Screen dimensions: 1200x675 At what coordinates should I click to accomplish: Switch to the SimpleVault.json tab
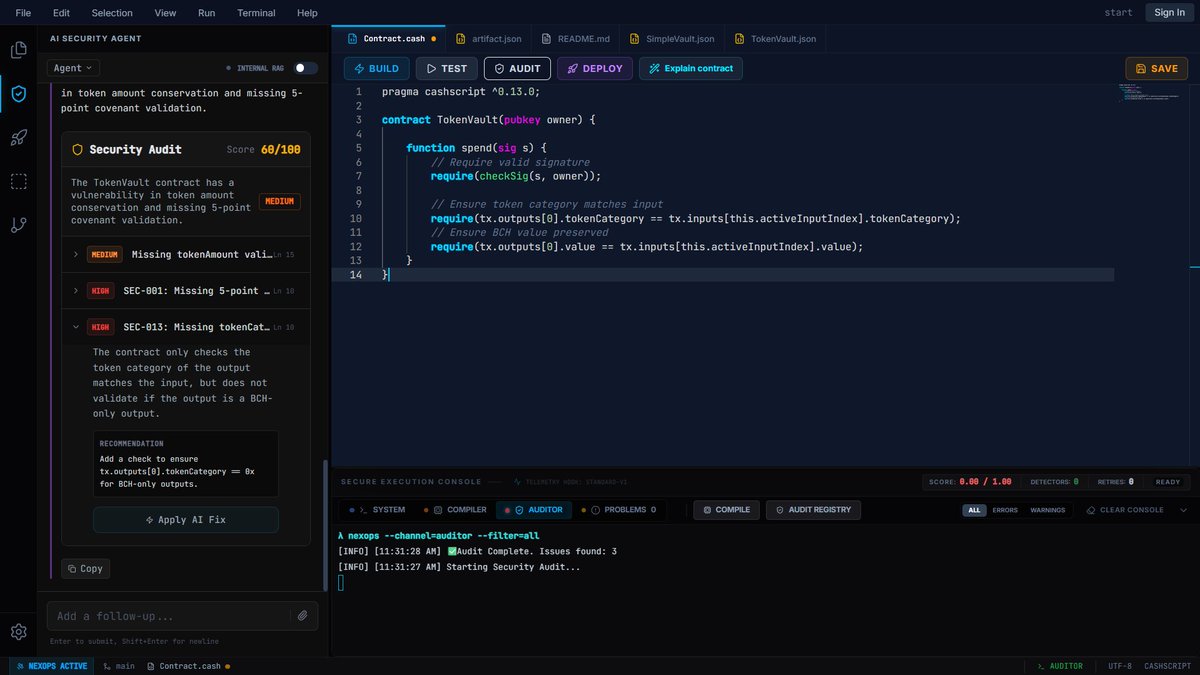click(x=672, y=39)
